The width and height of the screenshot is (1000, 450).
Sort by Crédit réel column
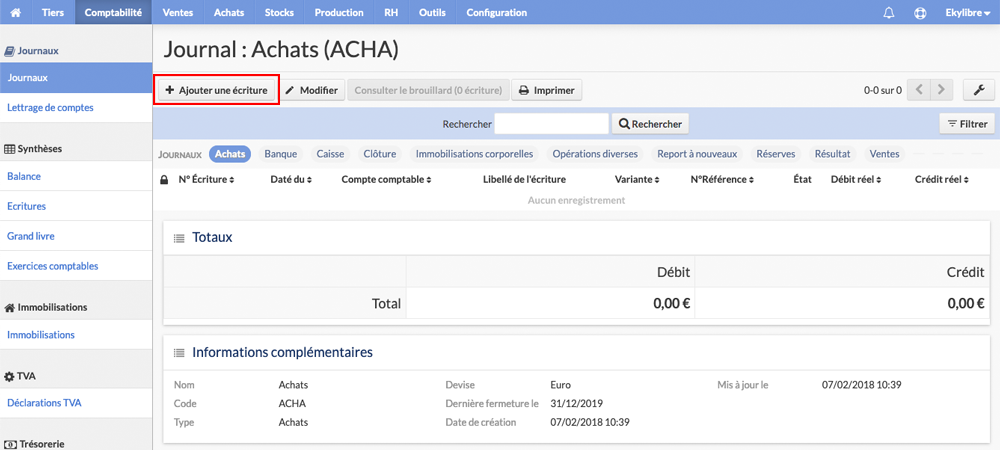(942, 180)
